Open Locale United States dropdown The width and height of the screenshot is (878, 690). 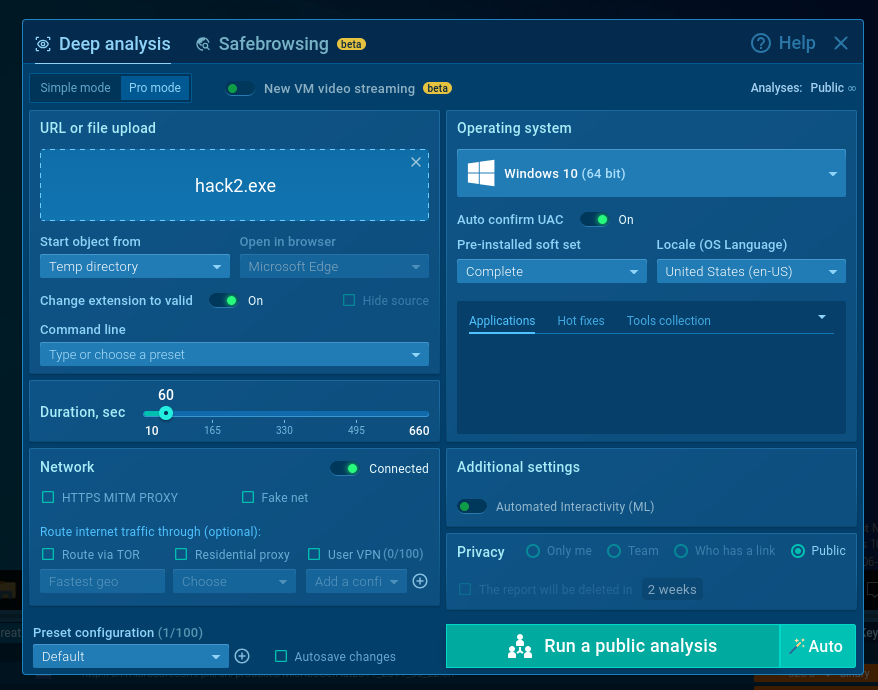tap(751, 272)
